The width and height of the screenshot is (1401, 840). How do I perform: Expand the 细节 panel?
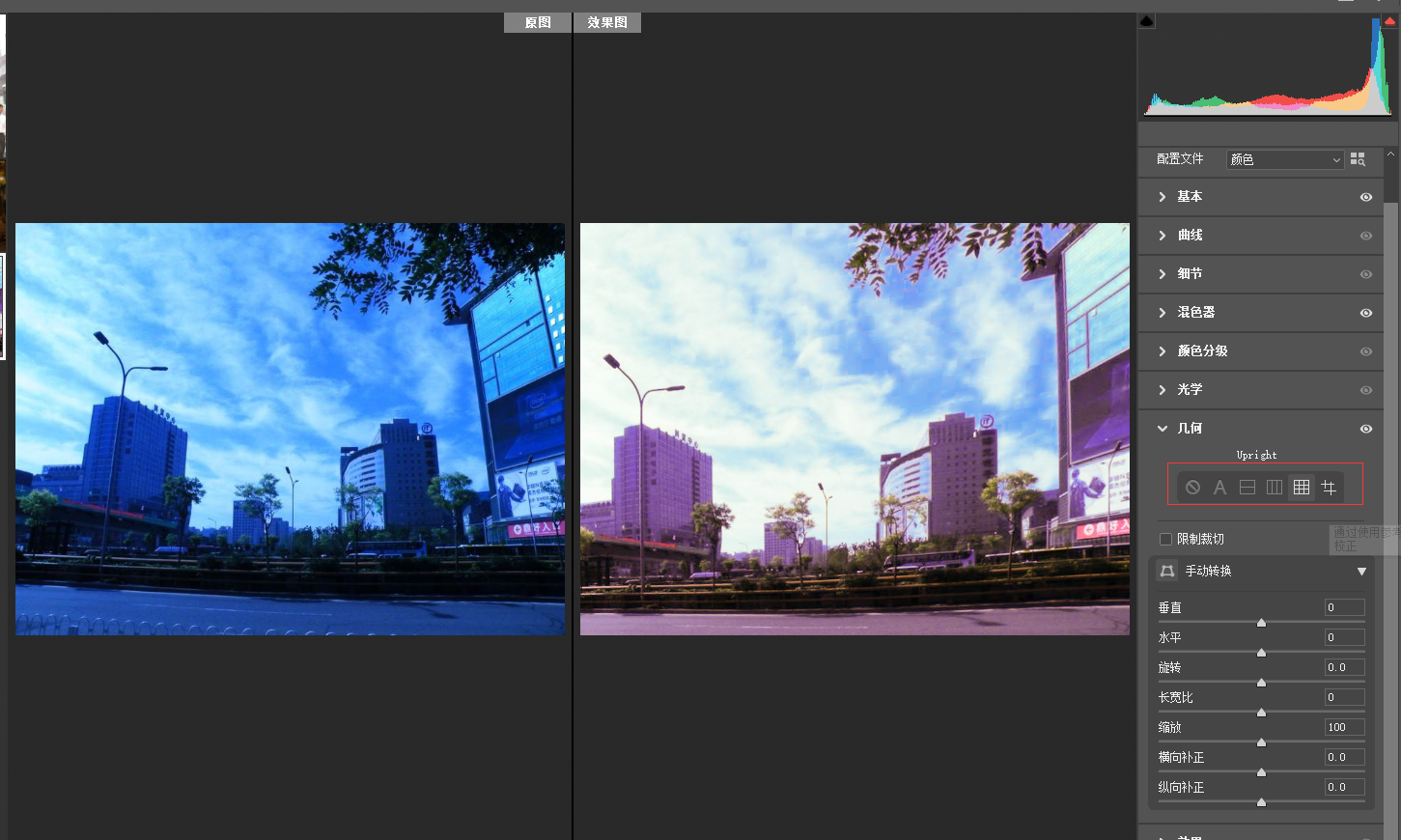point(1163,274)
